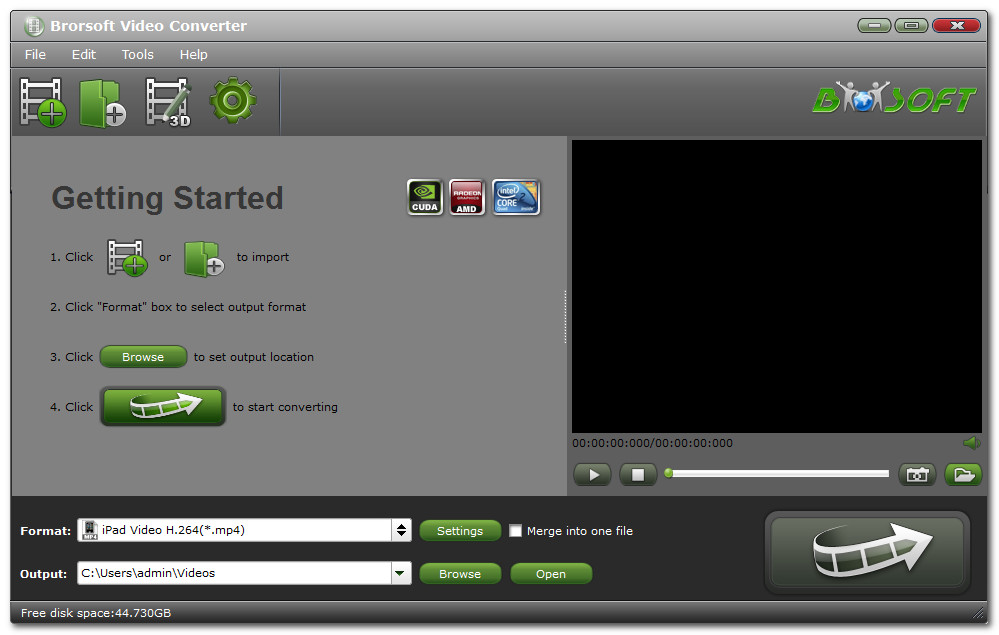Expand the Output path dropdown arrow

(x=400, y=573)
